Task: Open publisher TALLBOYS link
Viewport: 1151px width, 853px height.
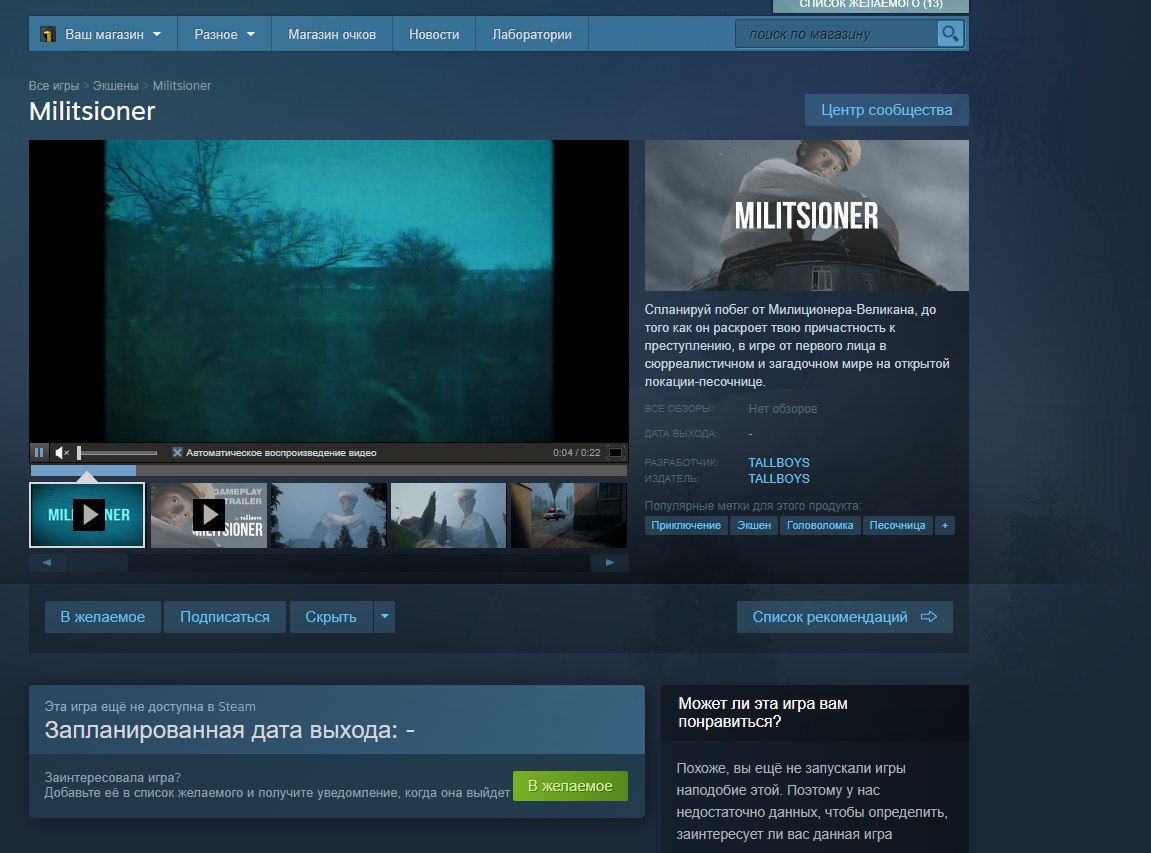Action: (x=779, y=479)
